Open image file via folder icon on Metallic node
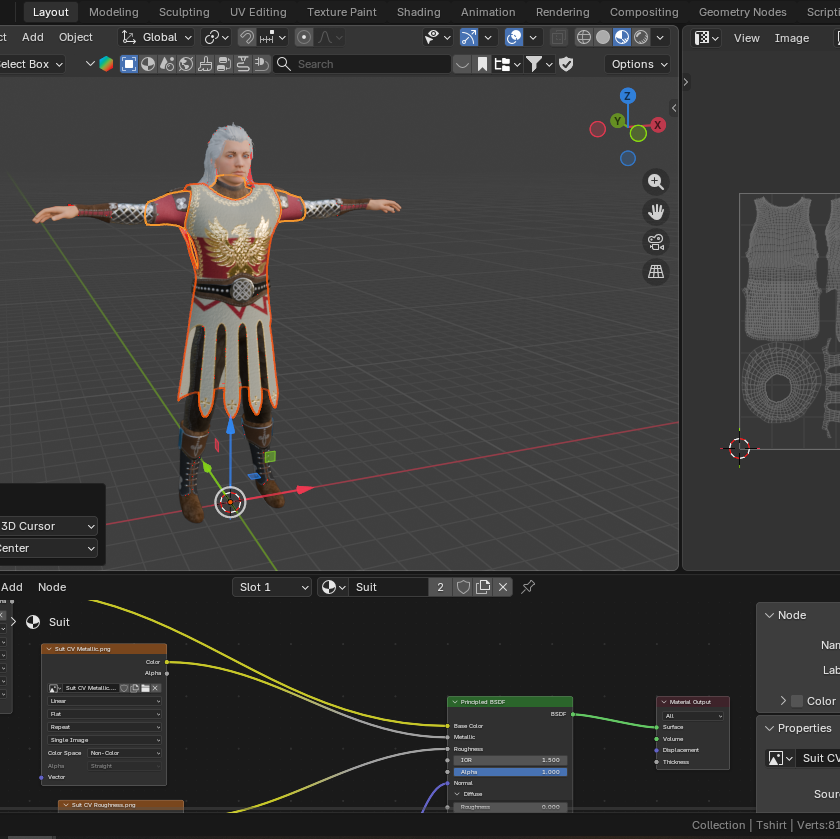The height and width of the screenshot is (839, 840). (x=145, y=688)
